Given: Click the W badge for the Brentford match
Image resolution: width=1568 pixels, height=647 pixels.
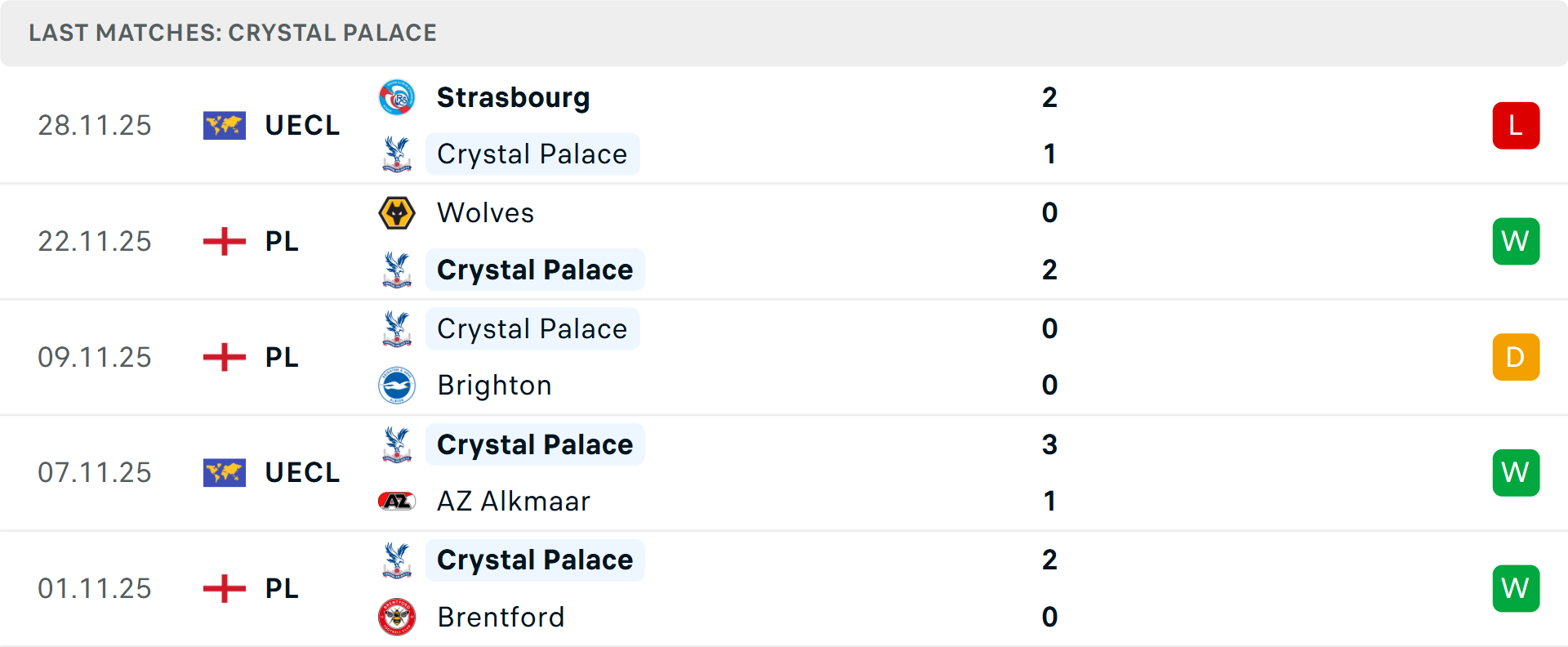Looking at the screenshot, I should pyautogui.click(x=1516, y=588).
